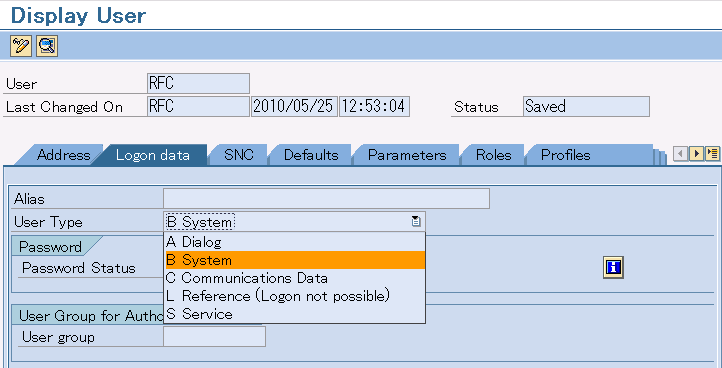Switch to the Address tab

[x=63, y=155]
